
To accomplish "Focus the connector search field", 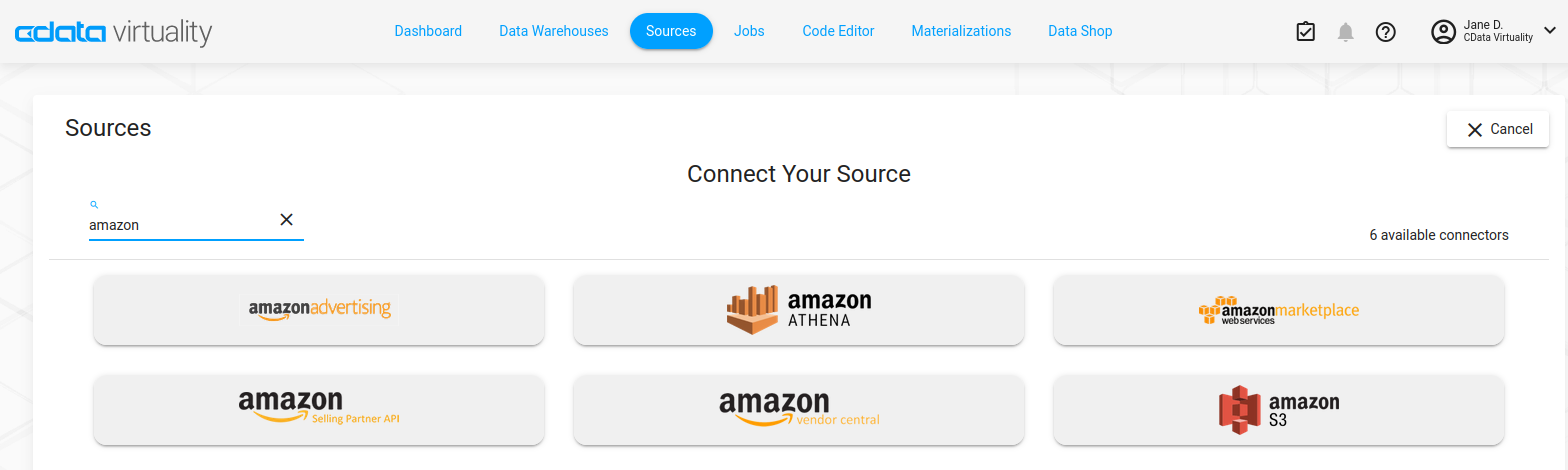I will tap(180, 225).
